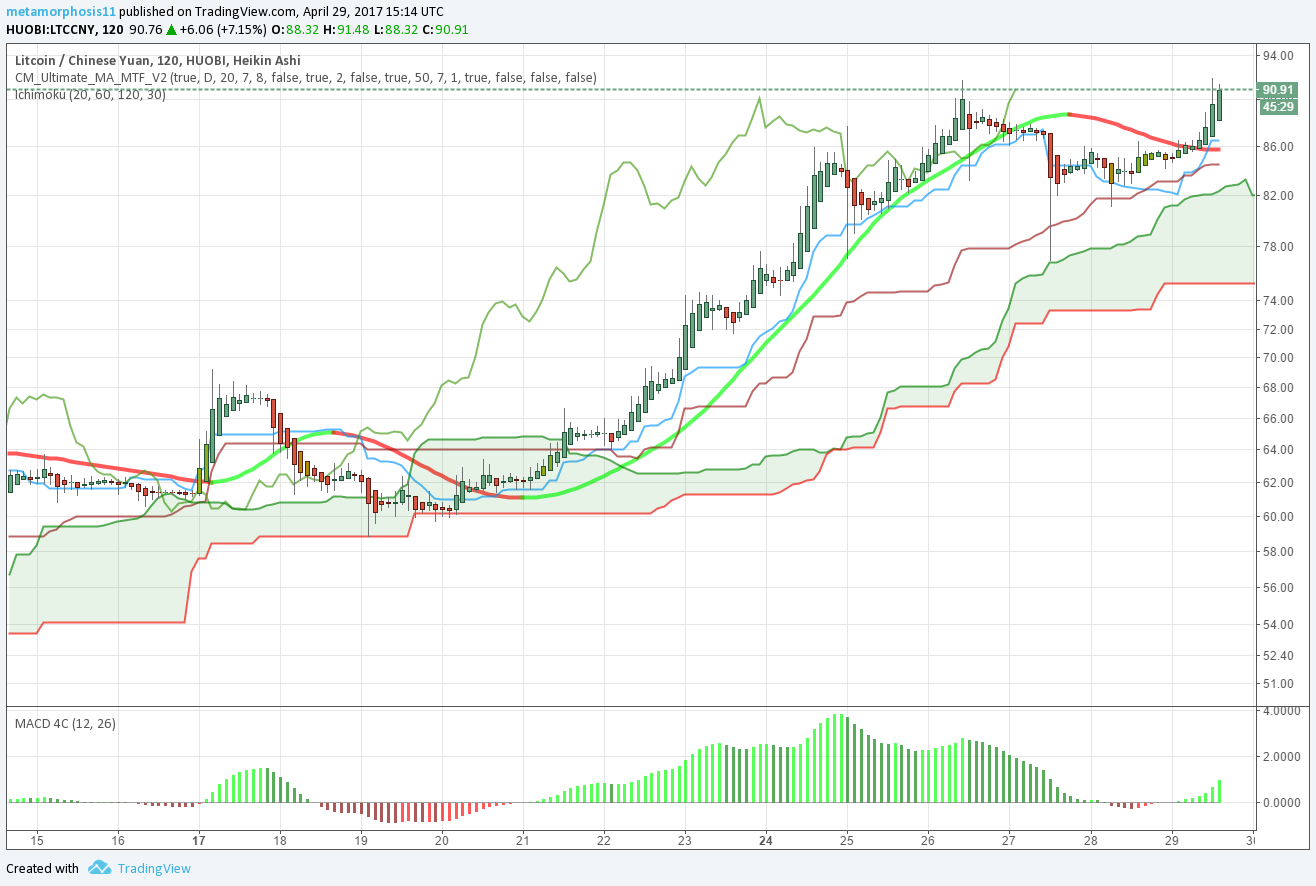Click the 0.0000 MACD axis label

coord(1281,803)
